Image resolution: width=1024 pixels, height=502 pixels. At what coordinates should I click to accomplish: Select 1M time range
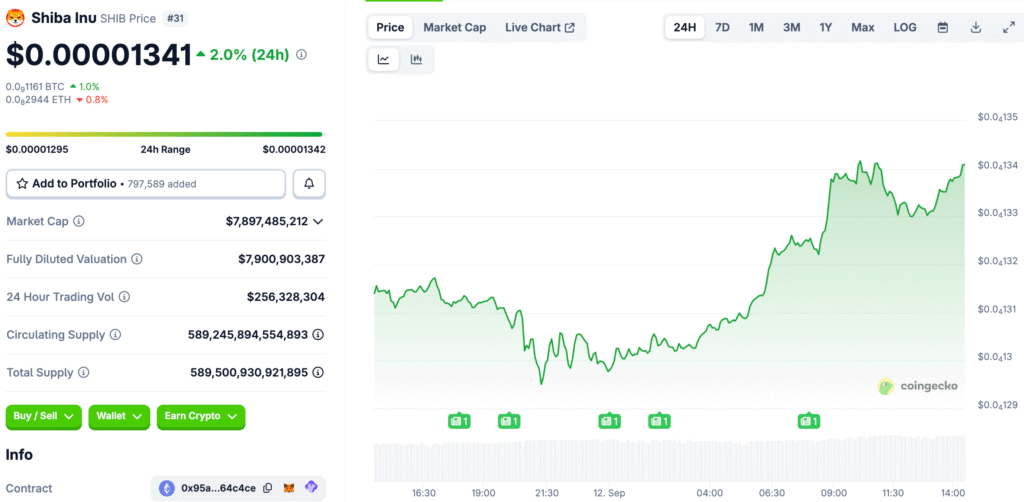point(756,27)
